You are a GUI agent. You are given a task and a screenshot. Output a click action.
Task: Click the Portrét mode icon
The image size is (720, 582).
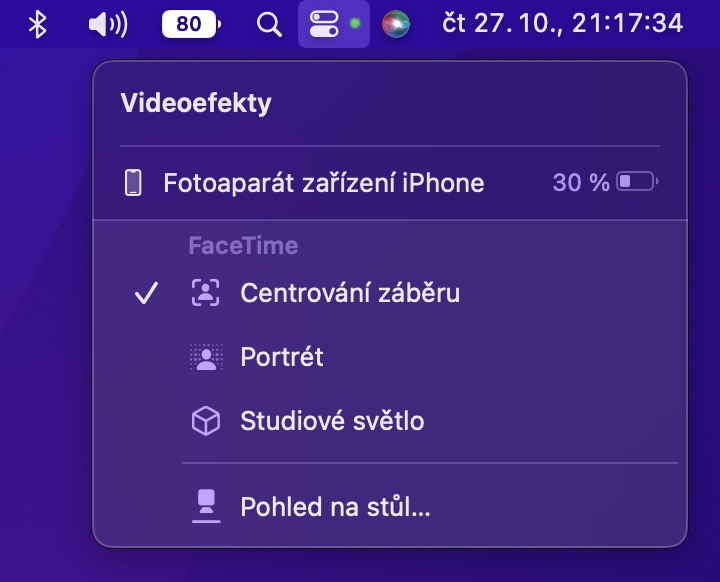tap(206, 357)
